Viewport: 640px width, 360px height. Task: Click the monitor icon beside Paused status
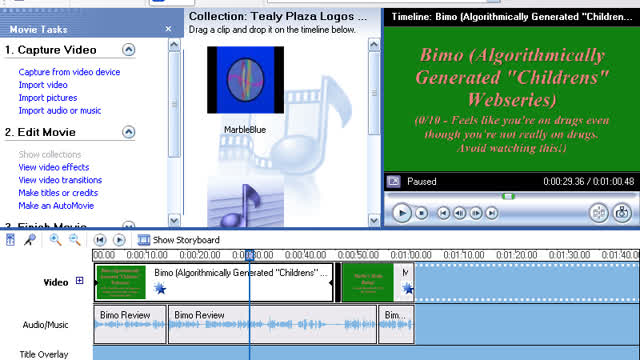(x=393, y=181)
